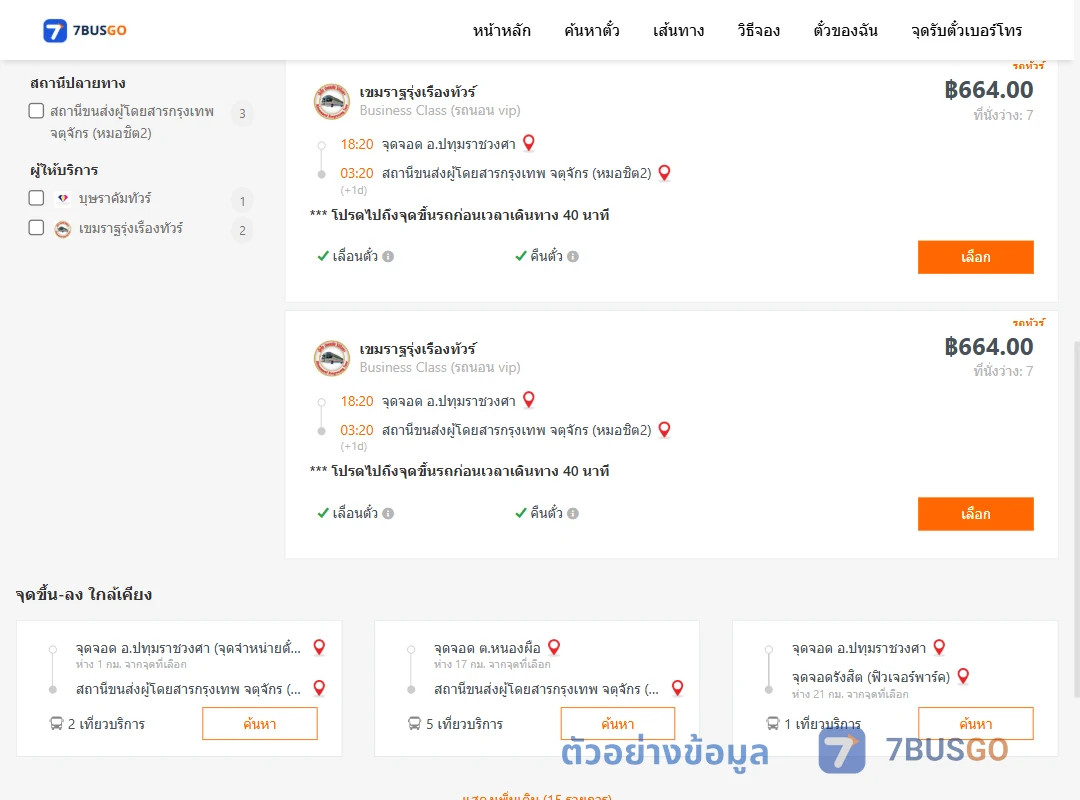Check the หมอชิต2 destination station filter
This screenshot has height=800, width=1080.
[37, 111]
